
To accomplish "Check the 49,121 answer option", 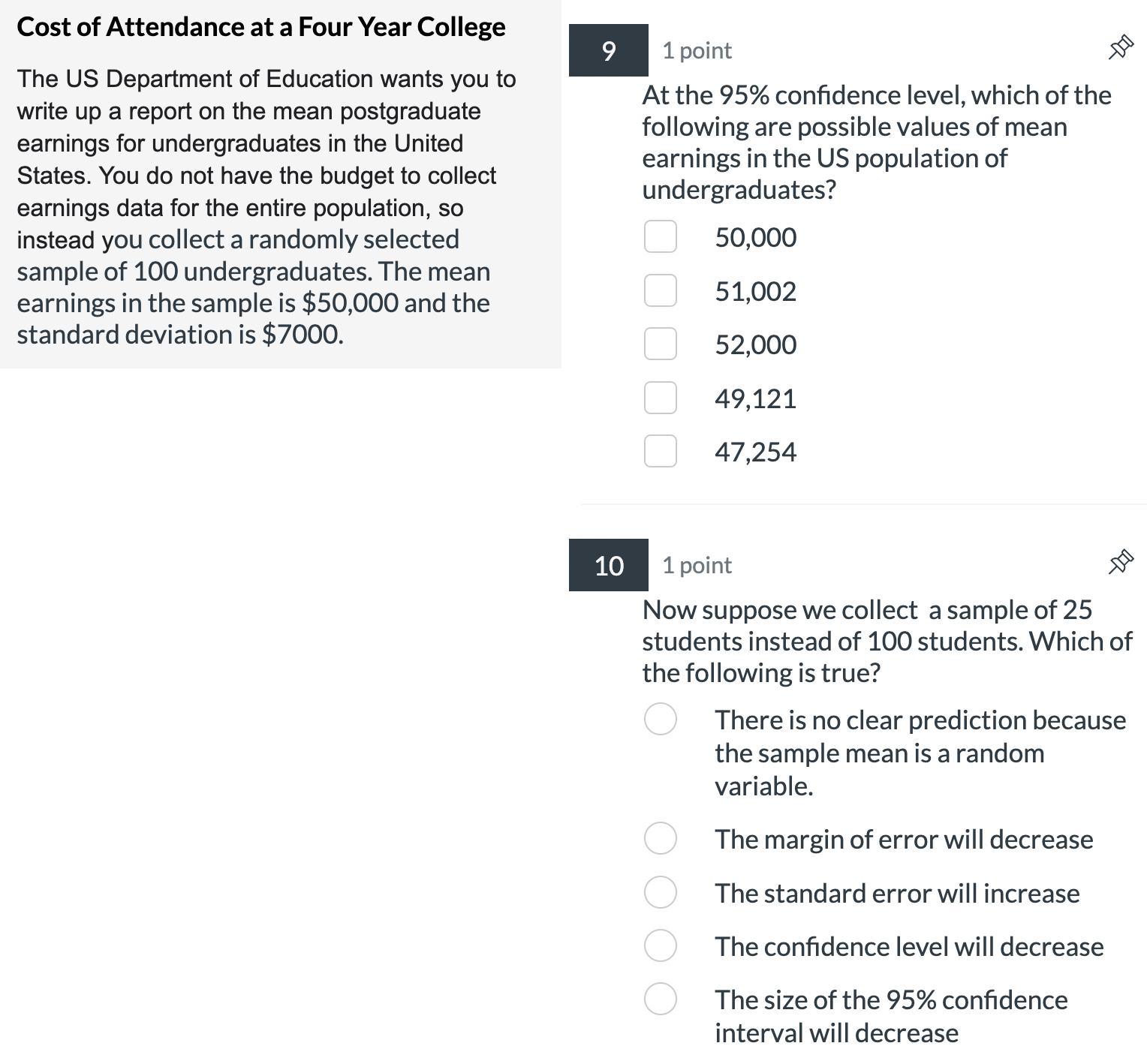I will [661, 398].
